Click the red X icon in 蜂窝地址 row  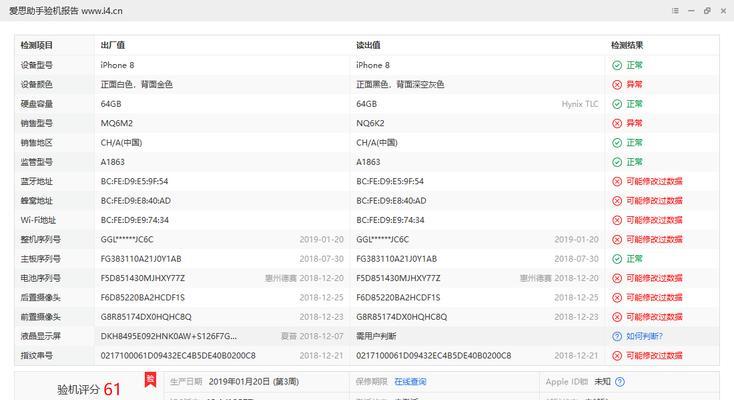[617, 201]
